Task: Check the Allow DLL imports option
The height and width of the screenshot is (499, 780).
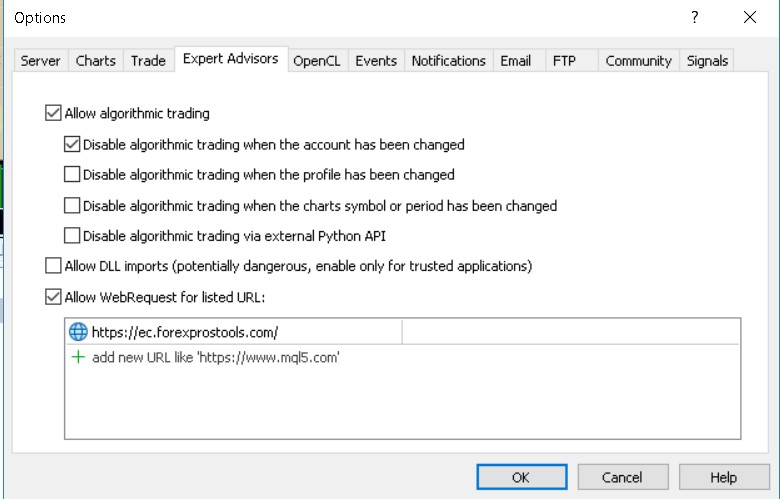Action: pos(53,266)
